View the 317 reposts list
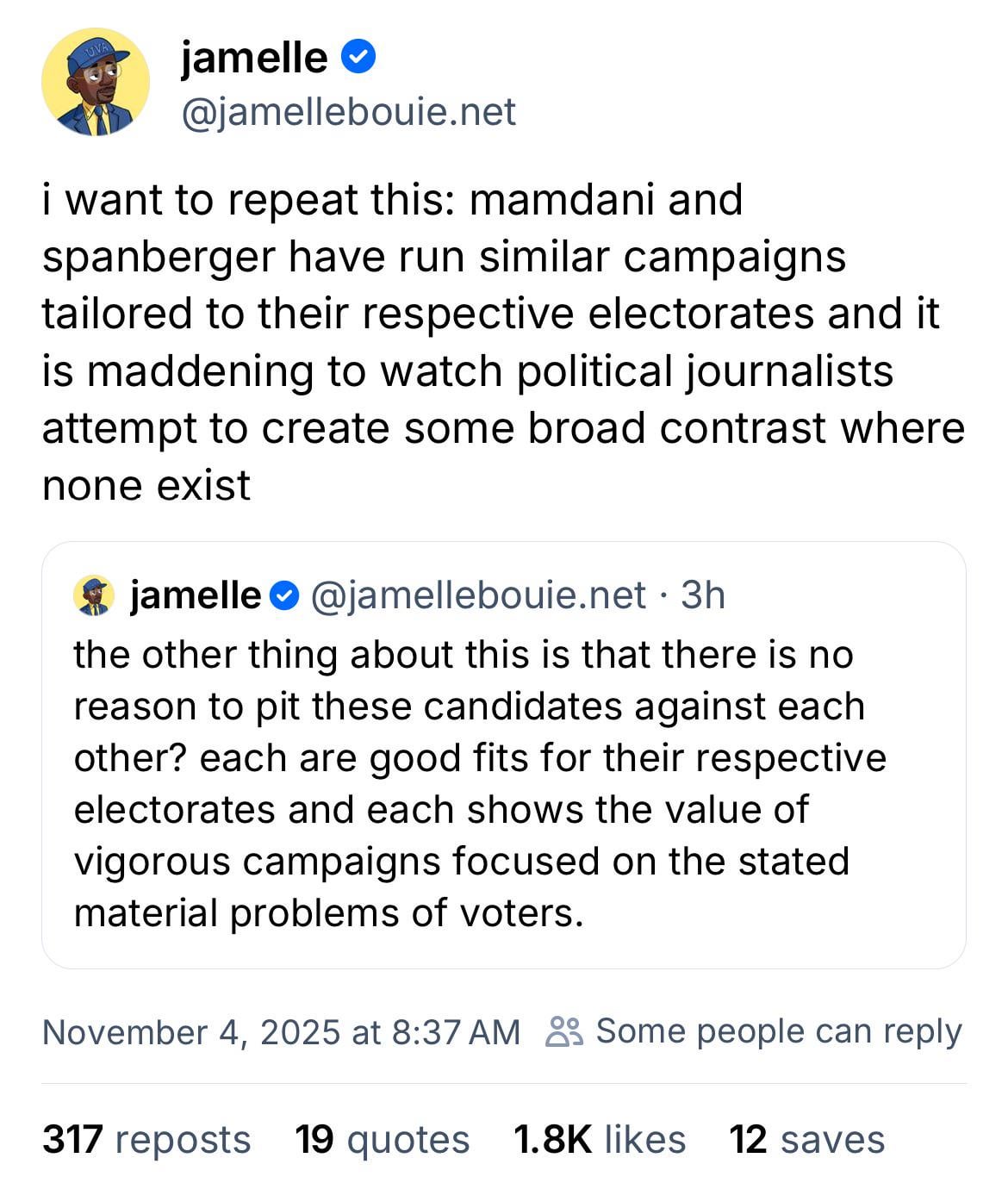 coord(146,1139)
